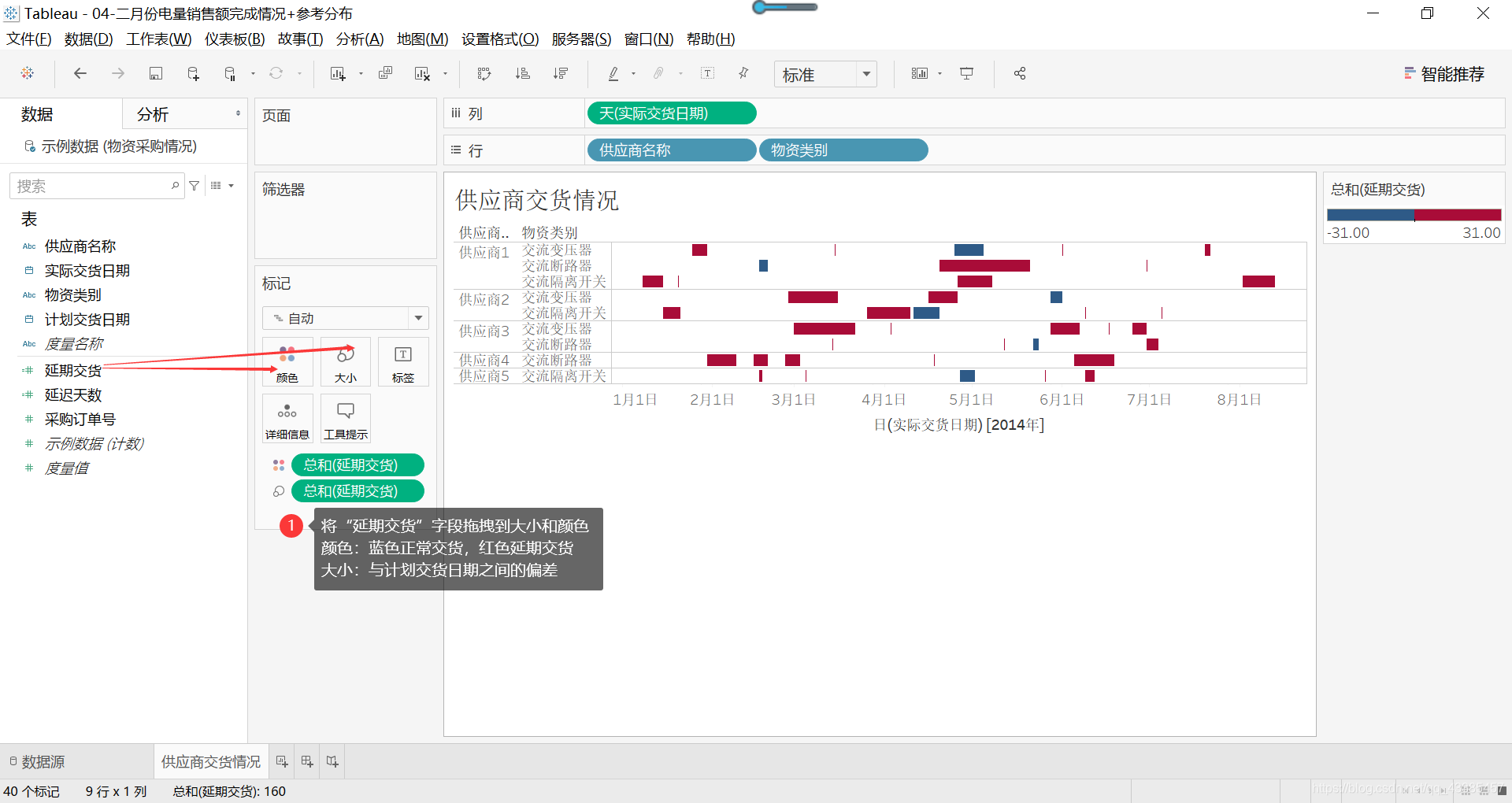Click the group members paperclip icon
Screen dimensions: 1512x803
658,73
